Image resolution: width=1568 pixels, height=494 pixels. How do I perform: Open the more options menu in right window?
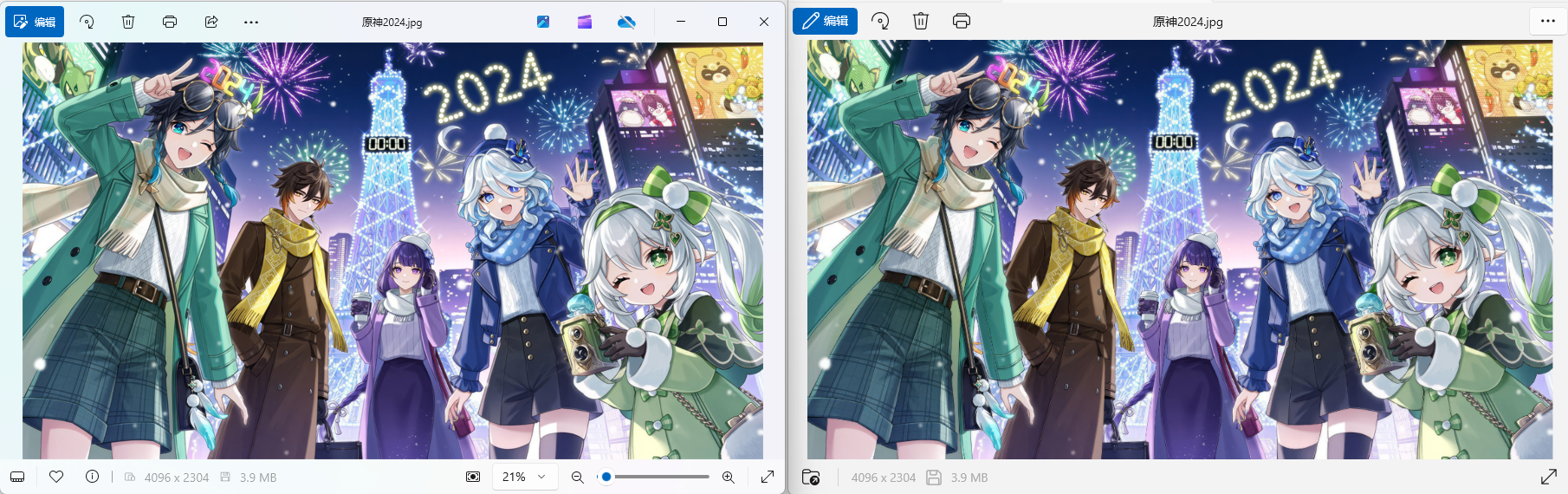[1548, 21]
